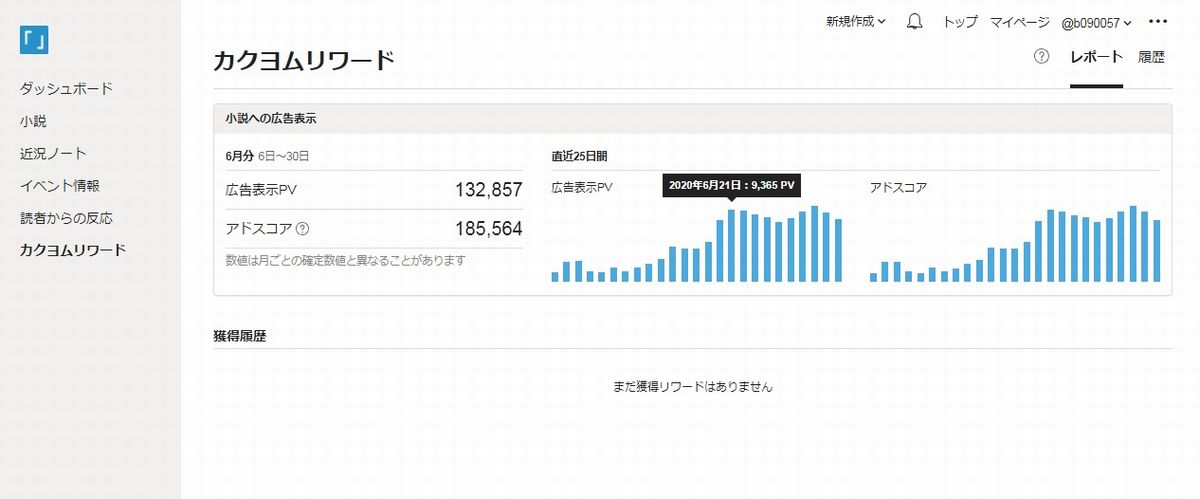Click the アドスコア help question icon
The height and width of the screenshot is (499, 1200).
click(302, 229)
